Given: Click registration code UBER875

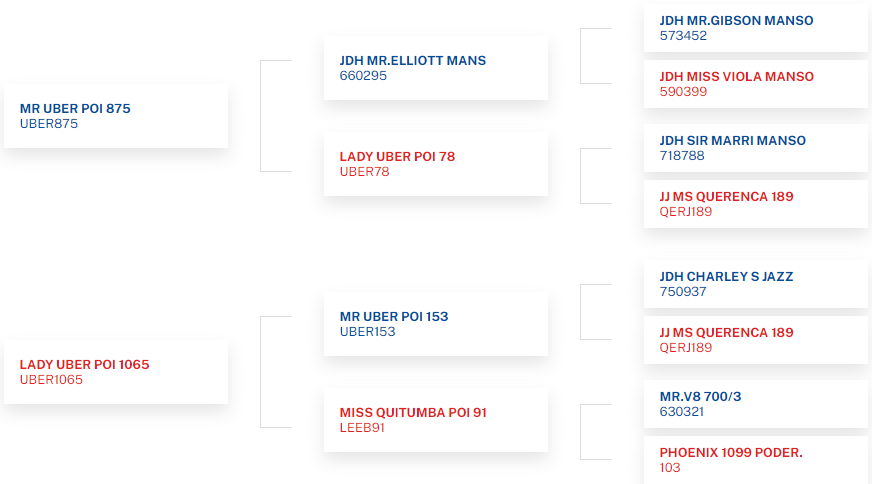Looking at the screenshot, I should point(49,124).
